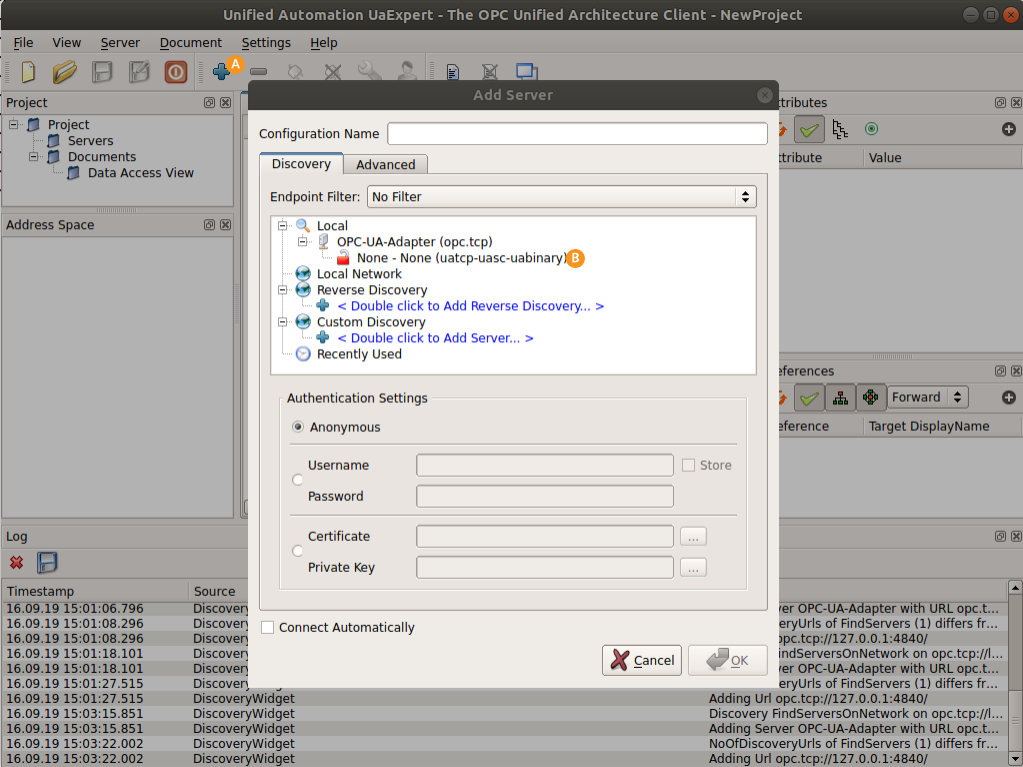Screen dimensions: 1023x767
Task: Switch to the Advanced tab
Action: pyautogui.click(x=385, y=165)
